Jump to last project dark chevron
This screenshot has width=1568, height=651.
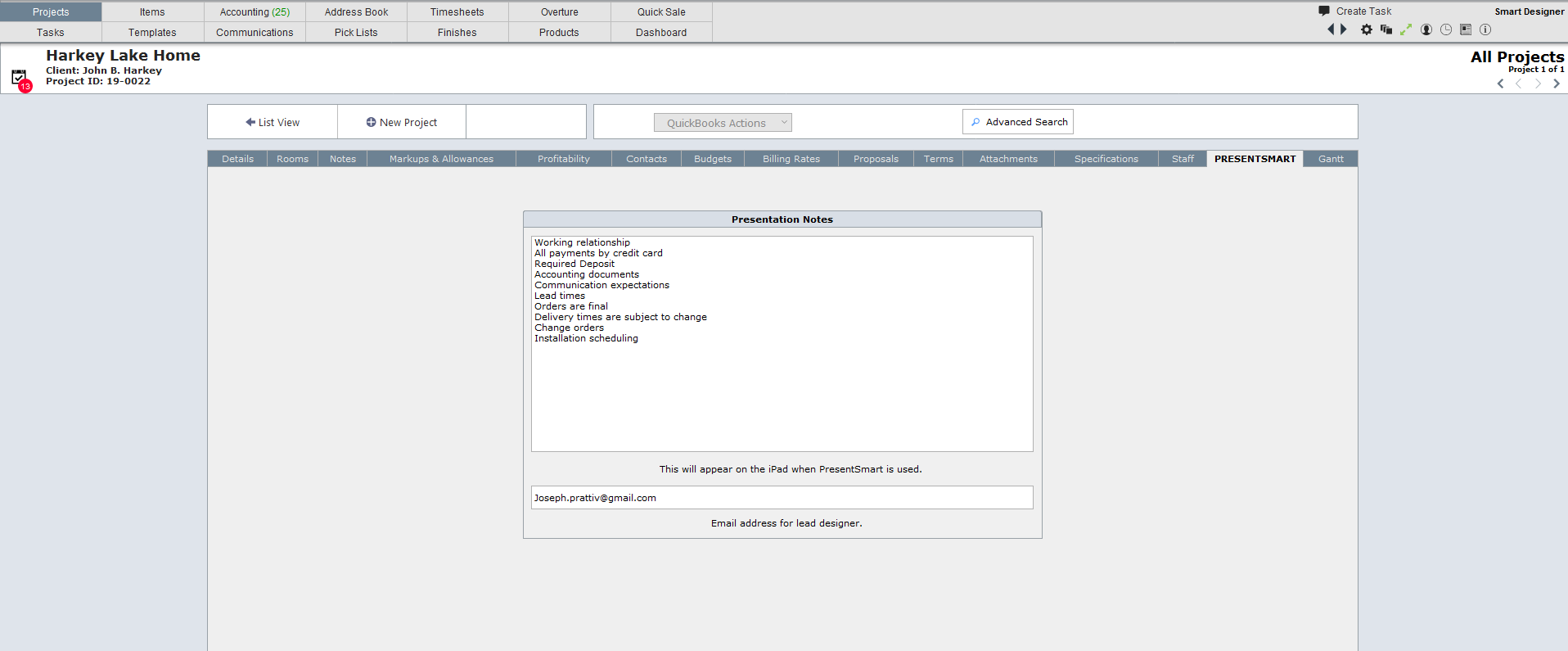[x=1557, y=84]
